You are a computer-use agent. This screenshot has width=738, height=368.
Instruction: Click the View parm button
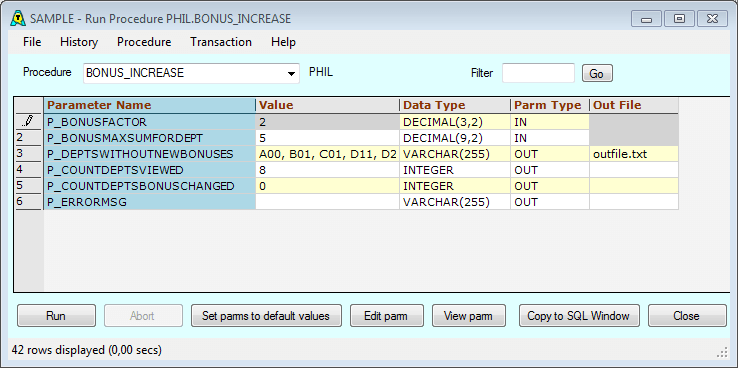pyautogui.click(x=468, y=316)
